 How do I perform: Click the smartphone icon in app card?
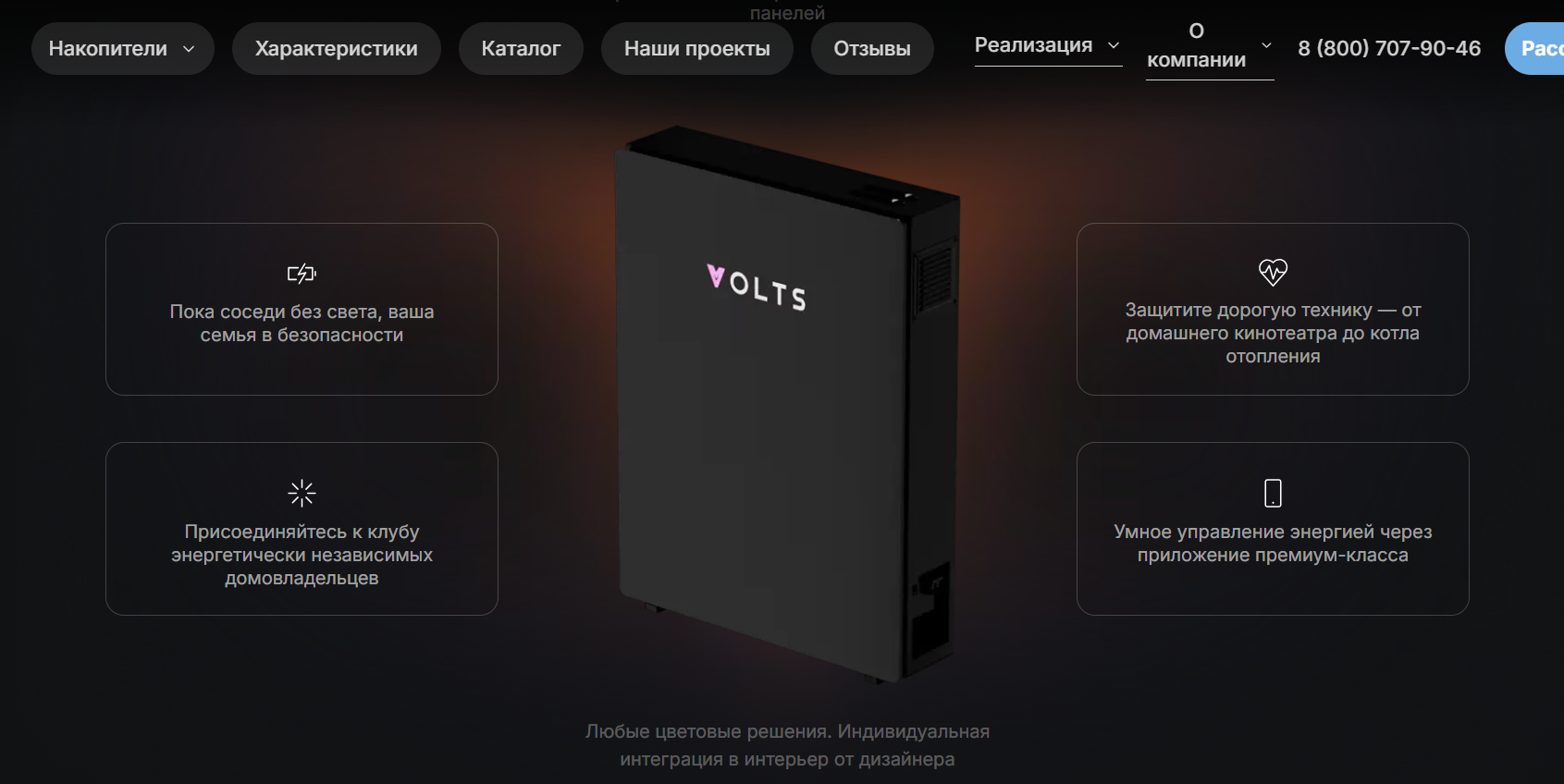pos(1273,493)
